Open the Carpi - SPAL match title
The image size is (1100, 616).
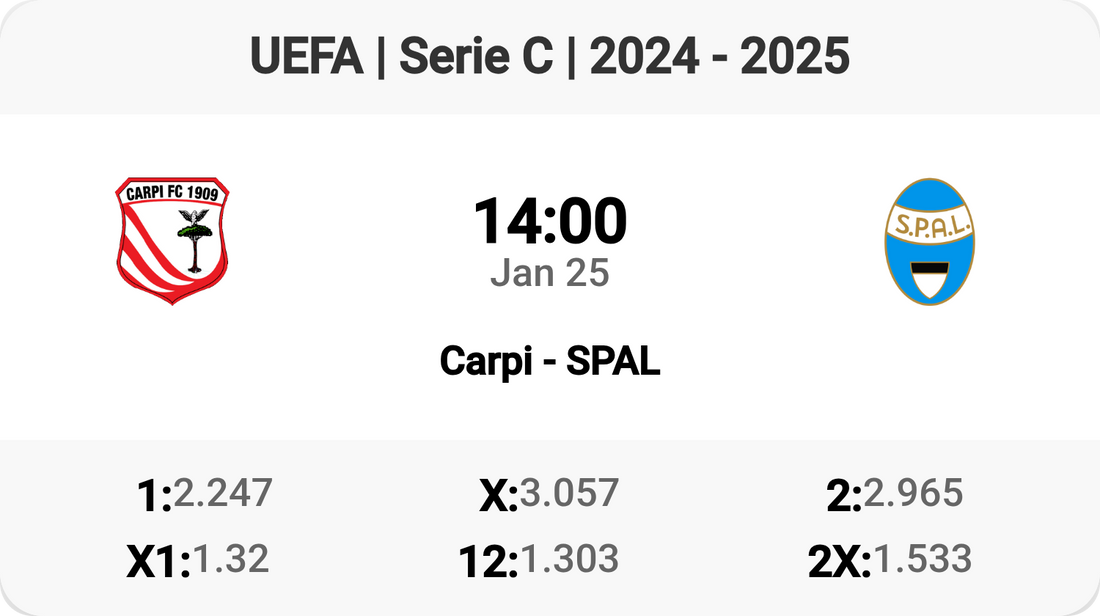click(x=550, y=362)
